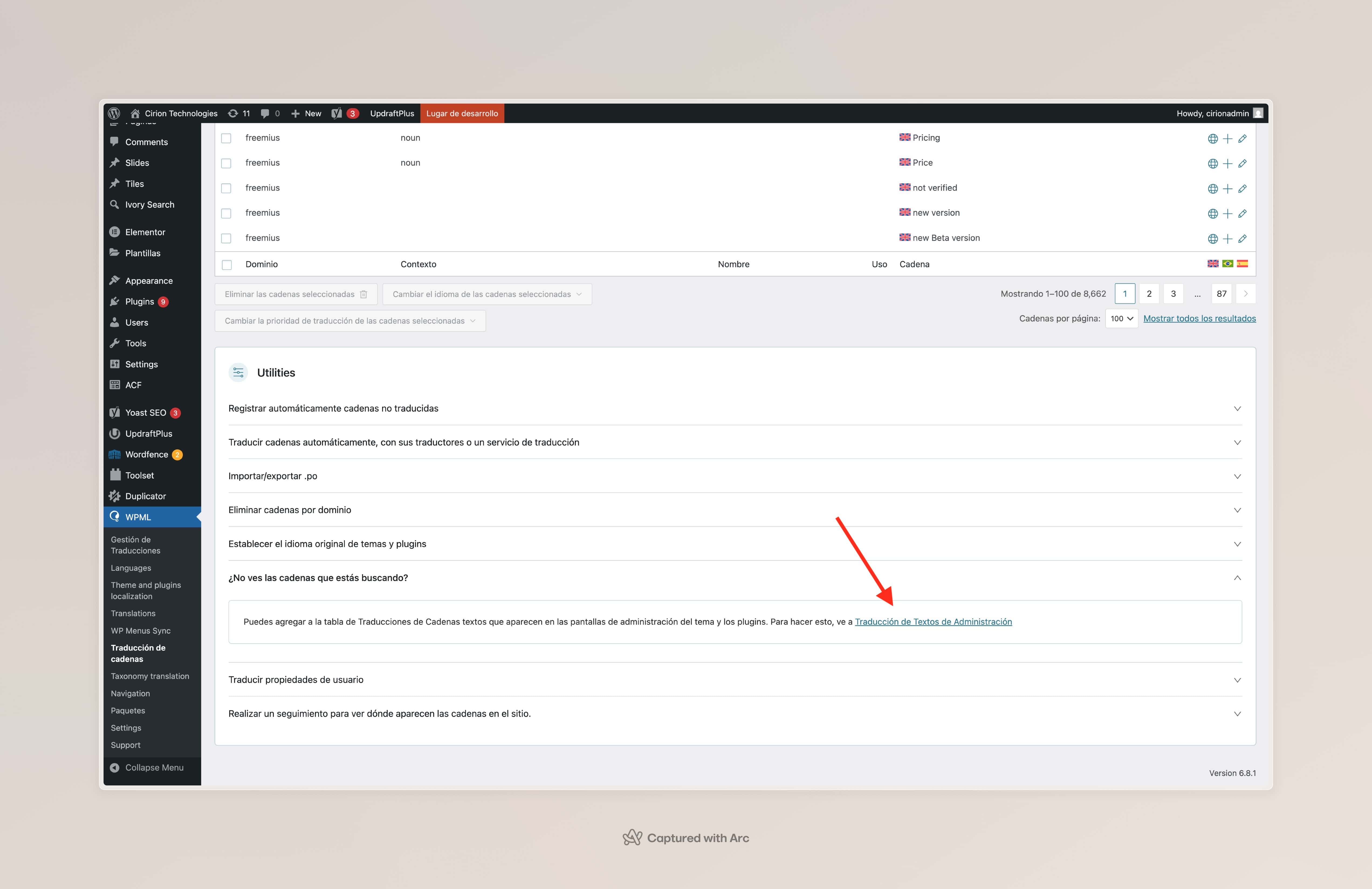Click the plus icon in the Pricing row

(1228, 138)
